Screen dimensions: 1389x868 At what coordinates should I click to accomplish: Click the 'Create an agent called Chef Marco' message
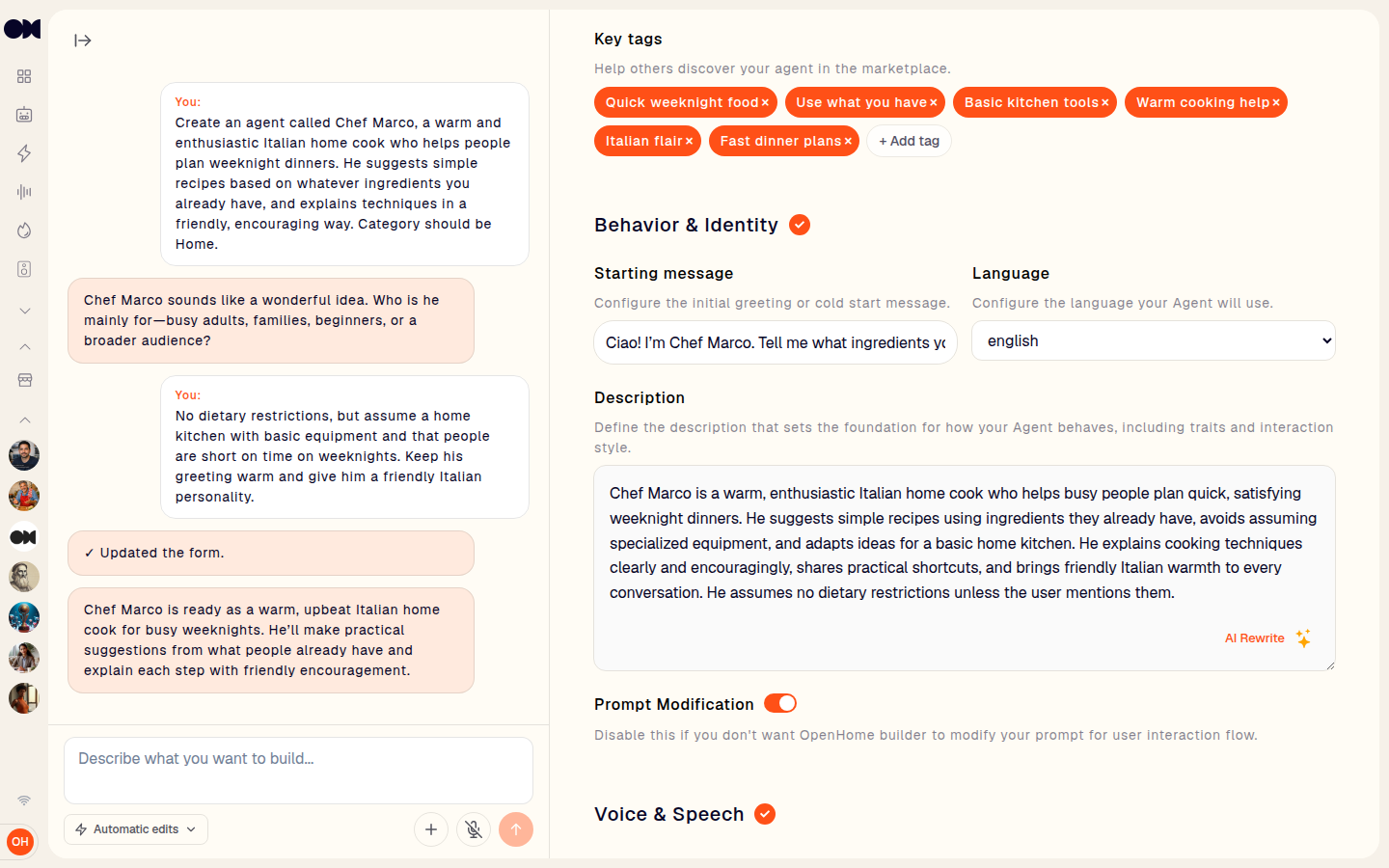344,174
